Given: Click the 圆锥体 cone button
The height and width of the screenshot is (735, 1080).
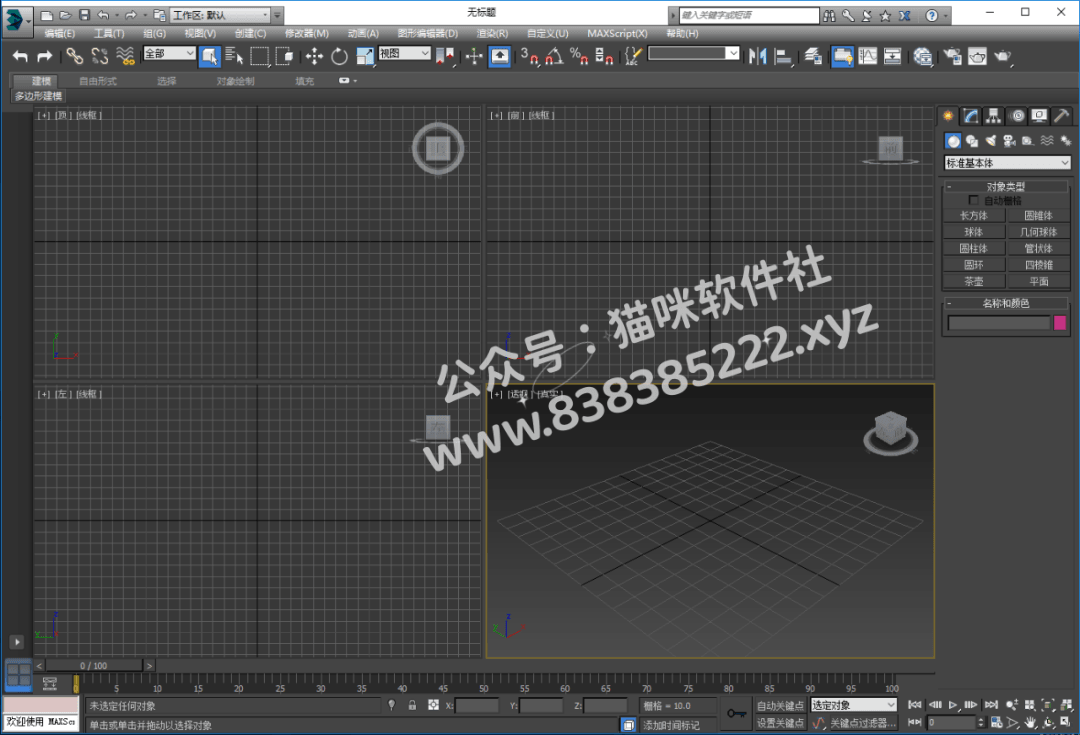Looking at the screenshot, I should [x=1038, y=216].
